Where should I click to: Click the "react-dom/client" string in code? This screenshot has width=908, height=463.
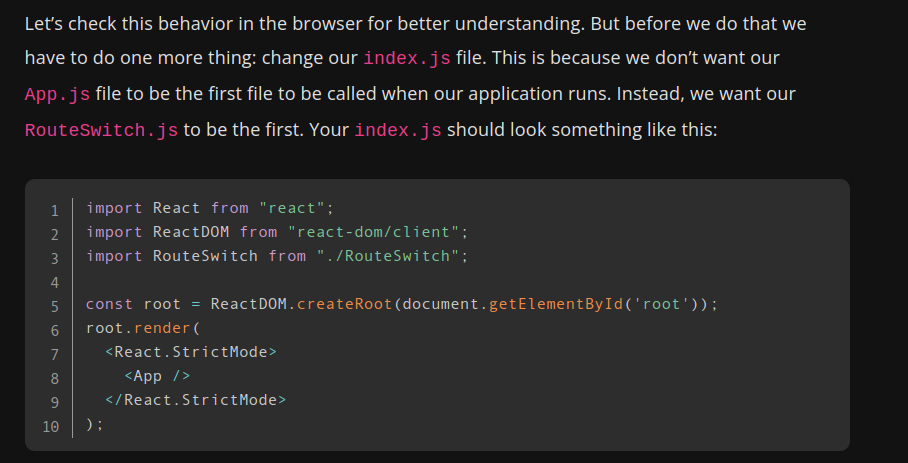[374, 232]
